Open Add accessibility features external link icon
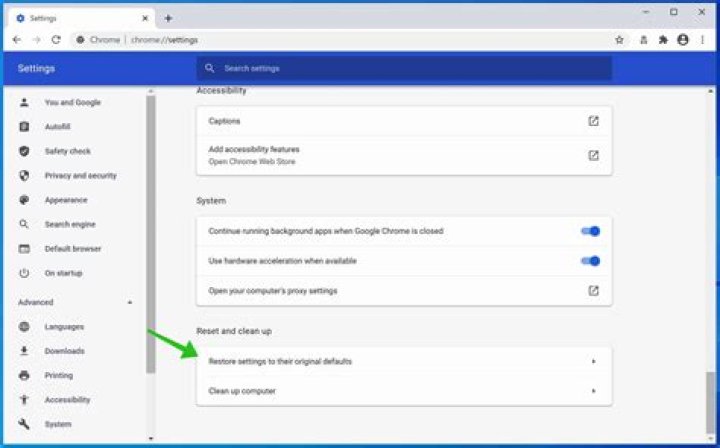Viewport: 720px width, 448px height. (x=594, y=155)
